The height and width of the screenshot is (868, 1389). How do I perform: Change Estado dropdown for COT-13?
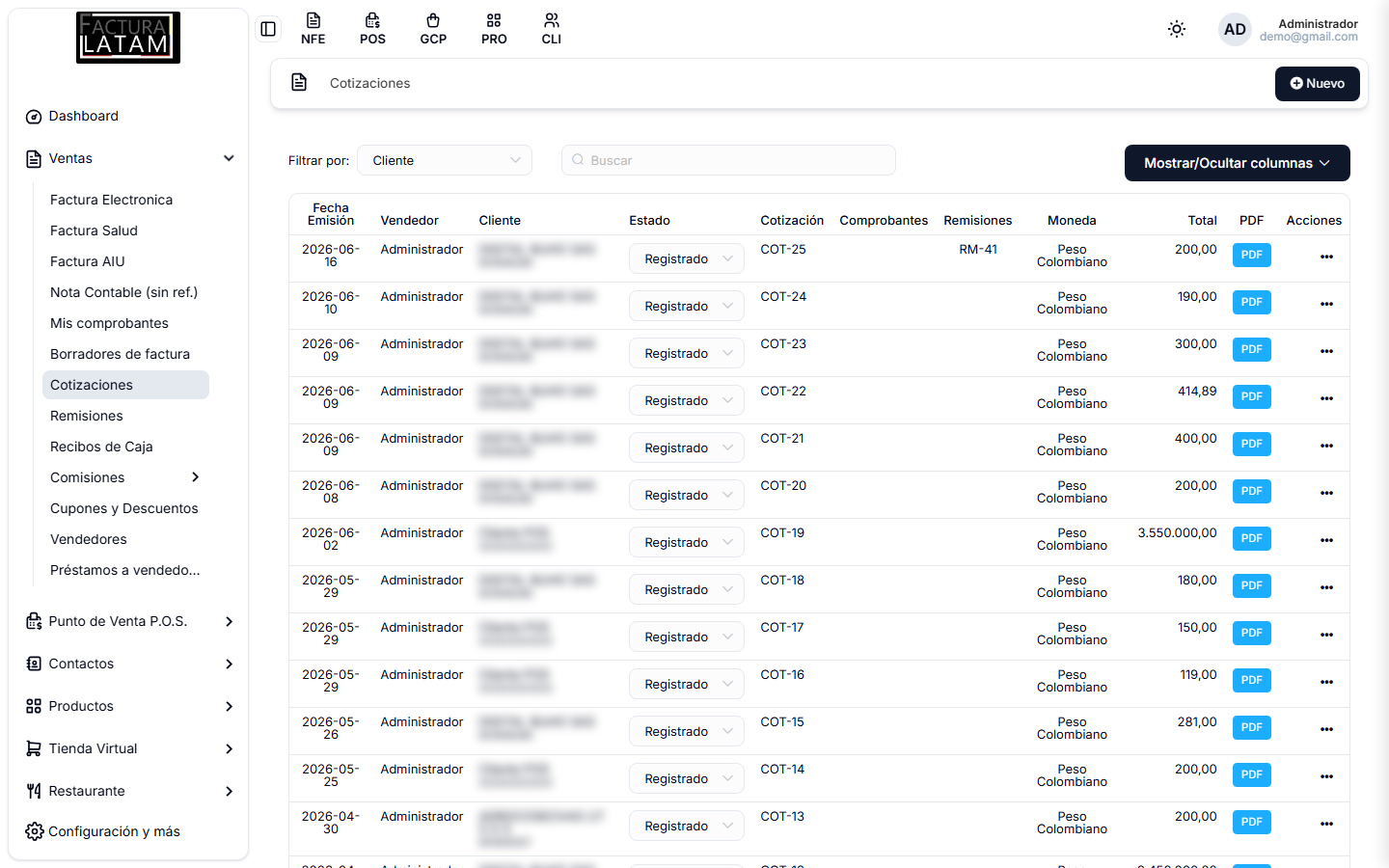click(x=686, y=826)
